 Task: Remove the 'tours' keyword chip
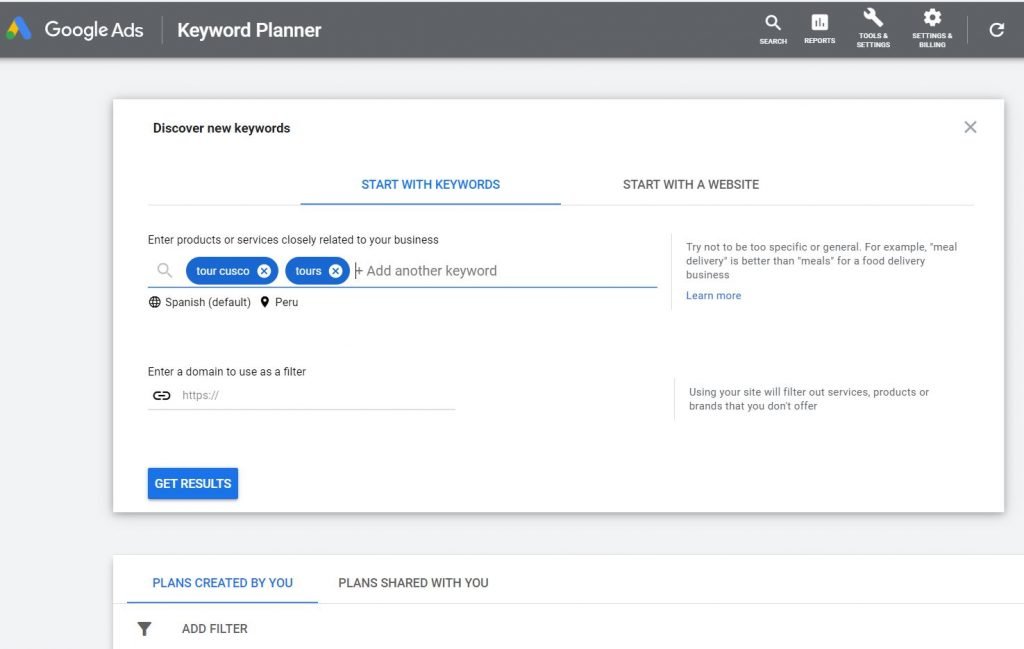tap(335, 271)
